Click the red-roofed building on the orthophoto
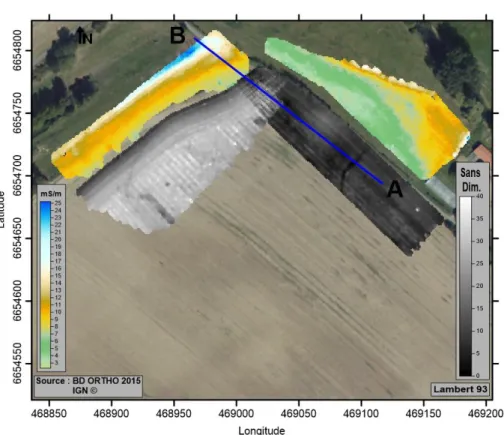The image size is (504, 435). [x=483, y=154]
